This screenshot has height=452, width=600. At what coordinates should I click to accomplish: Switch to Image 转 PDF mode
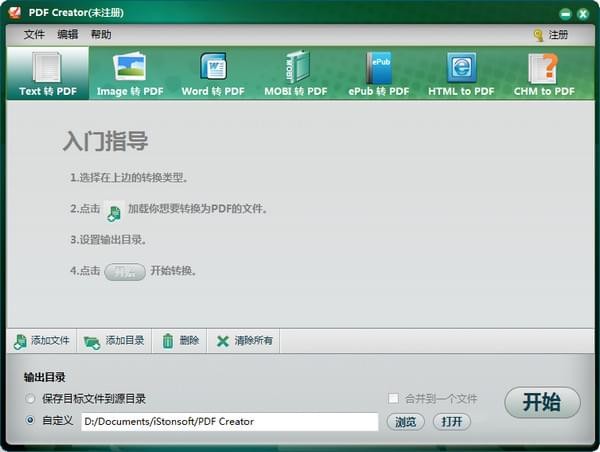[x=130, y=73]
